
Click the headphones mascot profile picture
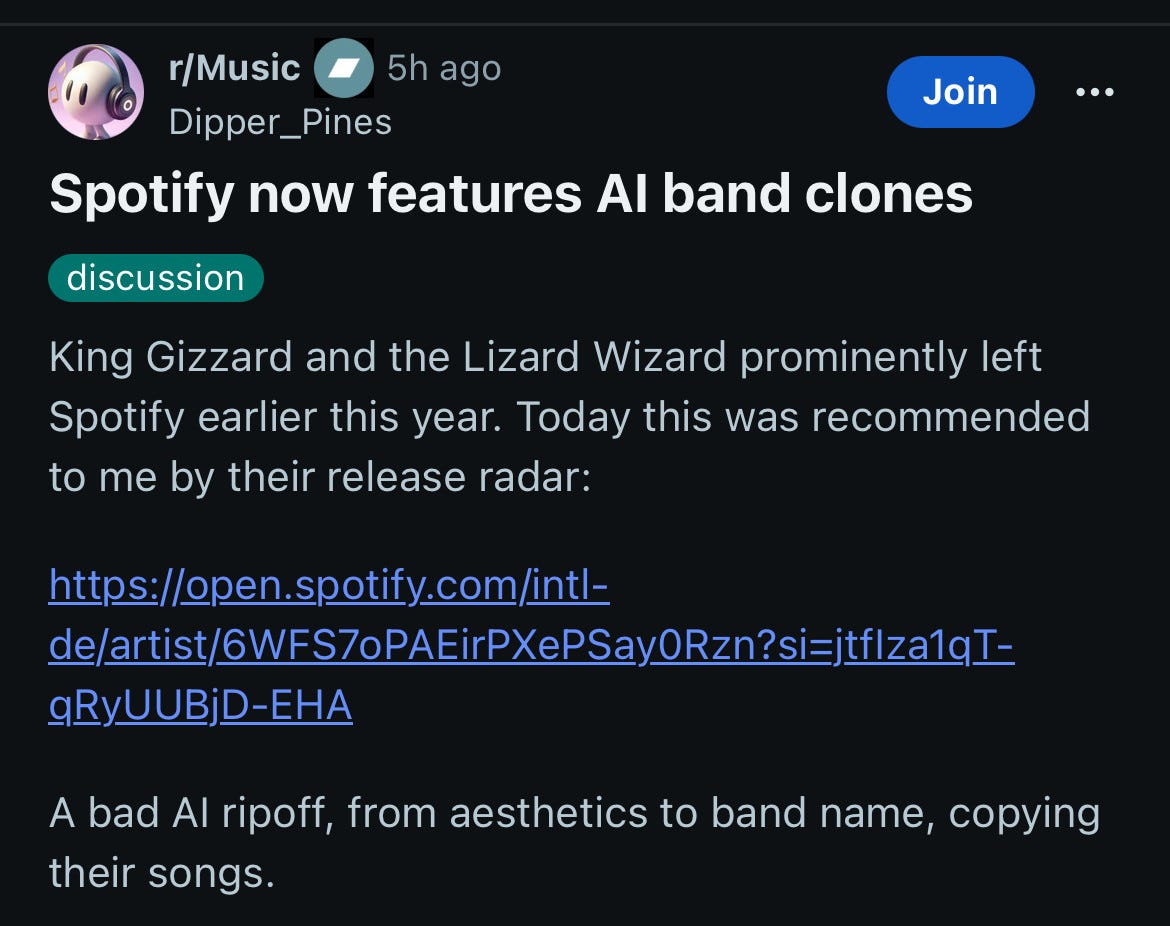(96, 91)
